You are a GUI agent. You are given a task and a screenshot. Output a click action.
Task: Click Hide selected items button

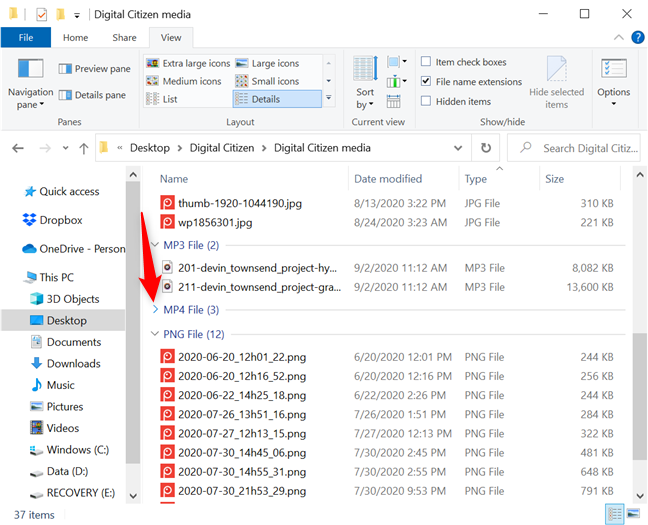pyautogui.click(x=556, y=83)
